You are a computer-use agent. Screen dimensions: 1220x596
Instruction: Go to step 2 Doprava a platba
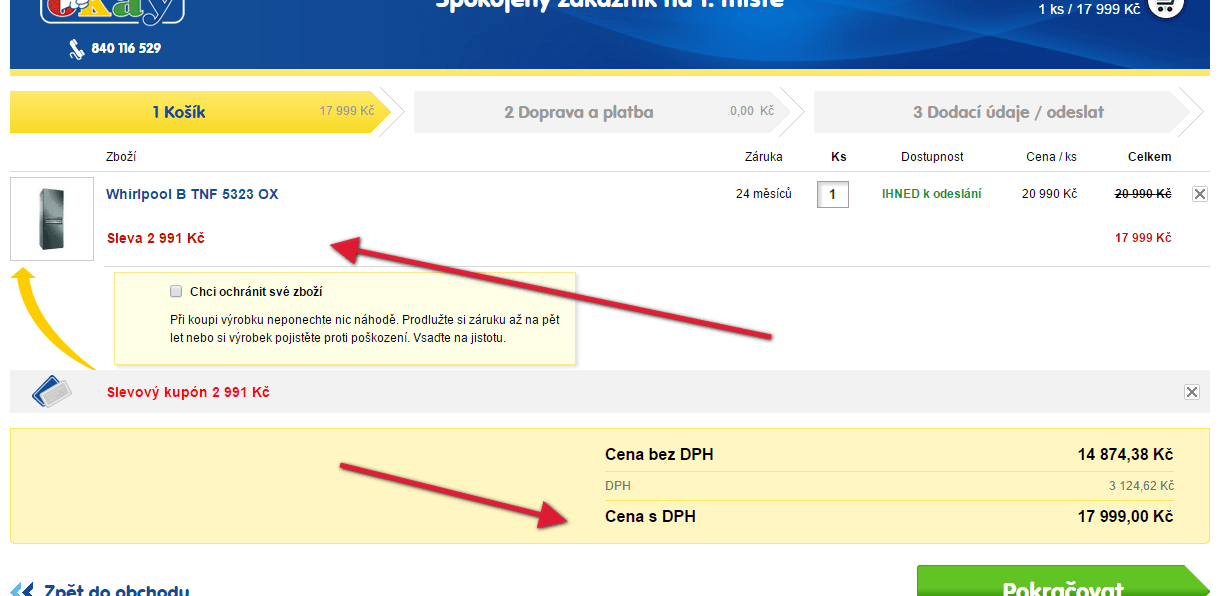coord(600,112)
